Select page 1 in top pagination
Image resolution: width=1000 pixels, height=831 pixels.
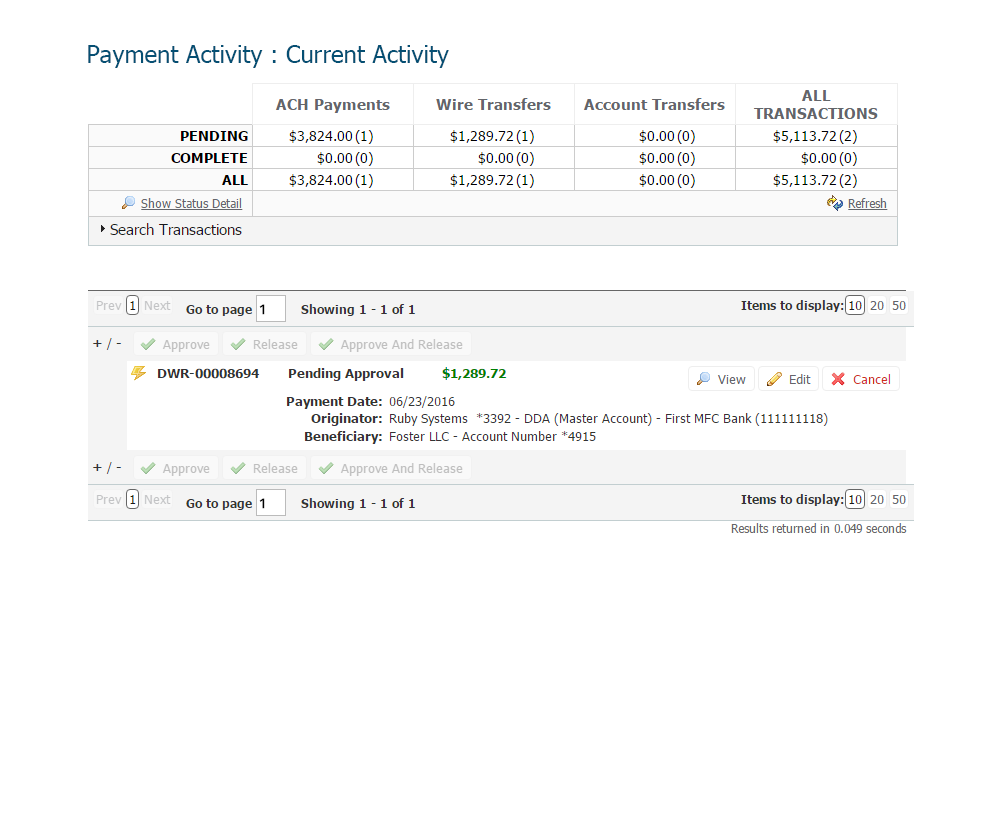click(x=133, y=306)
